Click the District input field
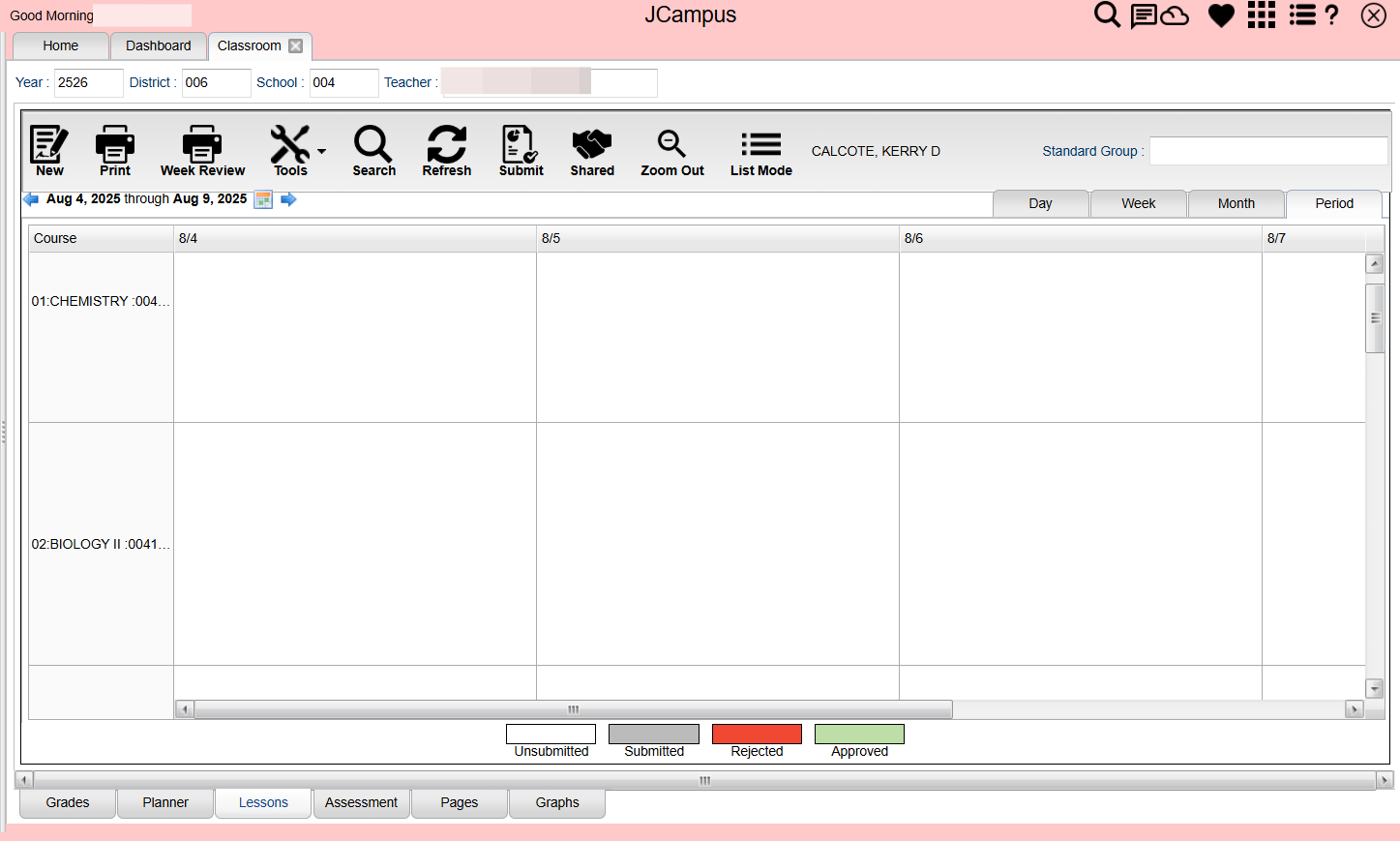Image resolution: width=1400 pixels, height=841 pixels. coord(216,82)
